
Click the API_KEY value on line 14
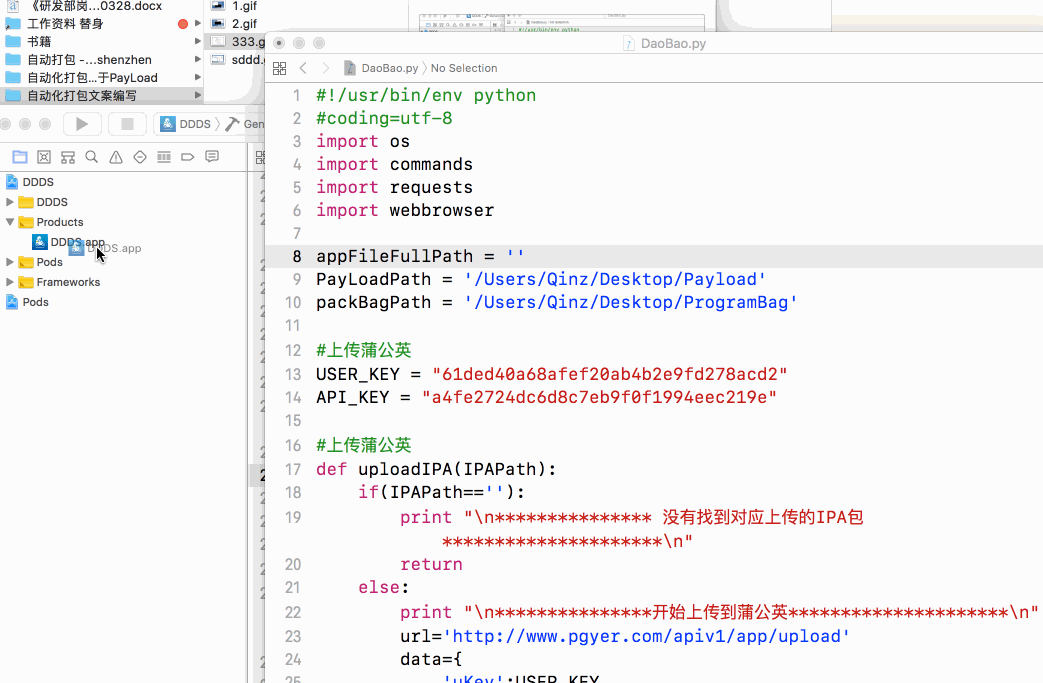(599, 397)
